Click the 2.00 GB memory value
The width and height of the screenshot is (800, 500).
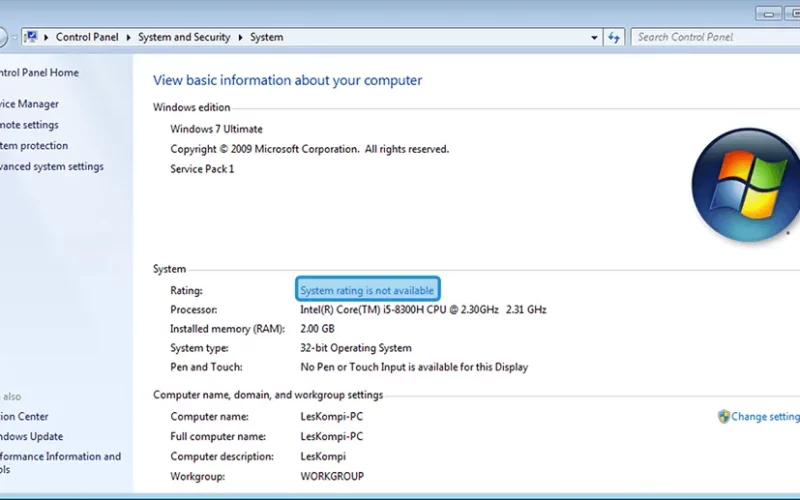coord(317,329)
